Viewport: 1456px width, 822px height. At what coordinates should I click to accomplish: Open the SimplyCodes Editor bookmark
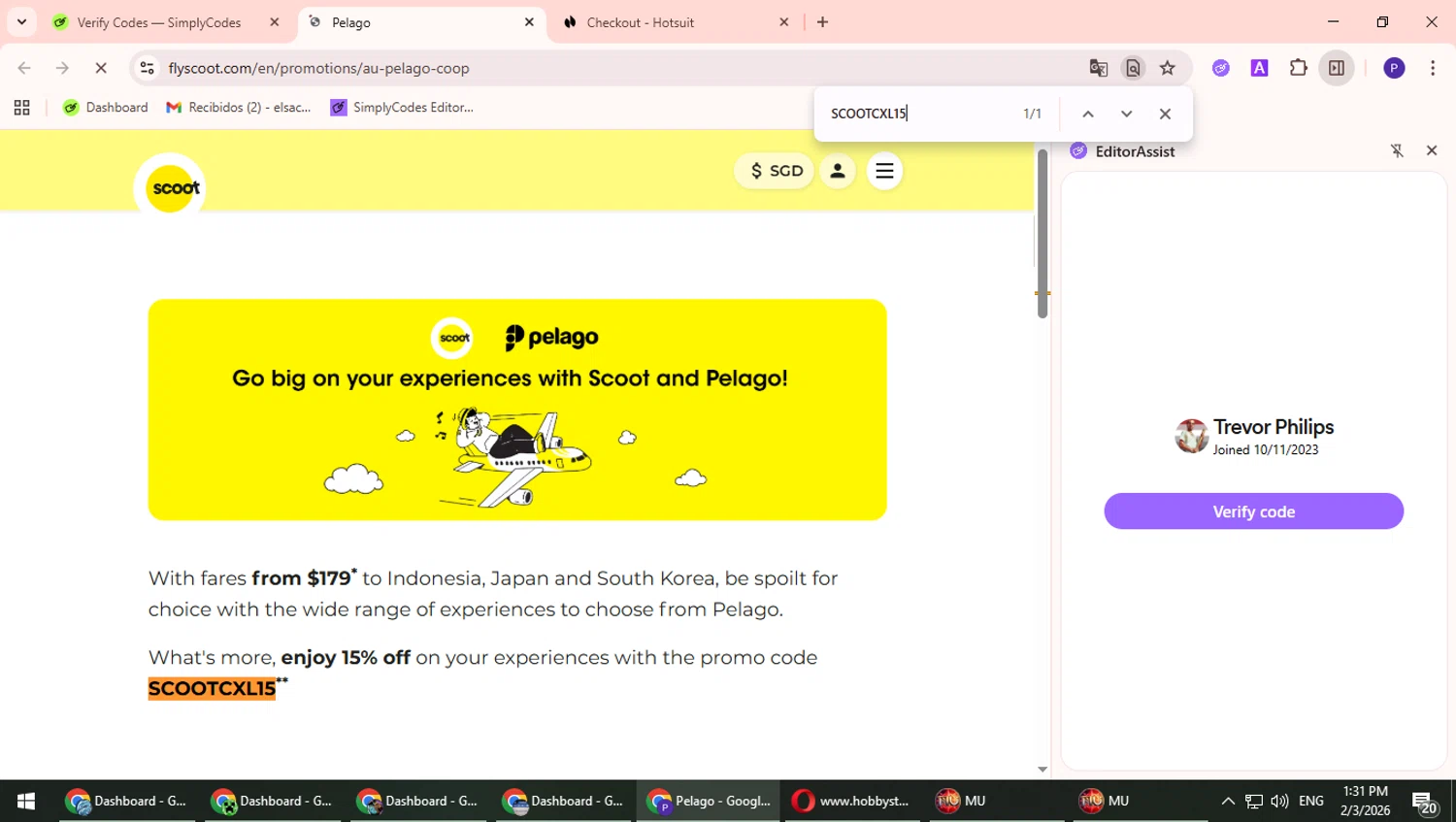pos(402,108)
